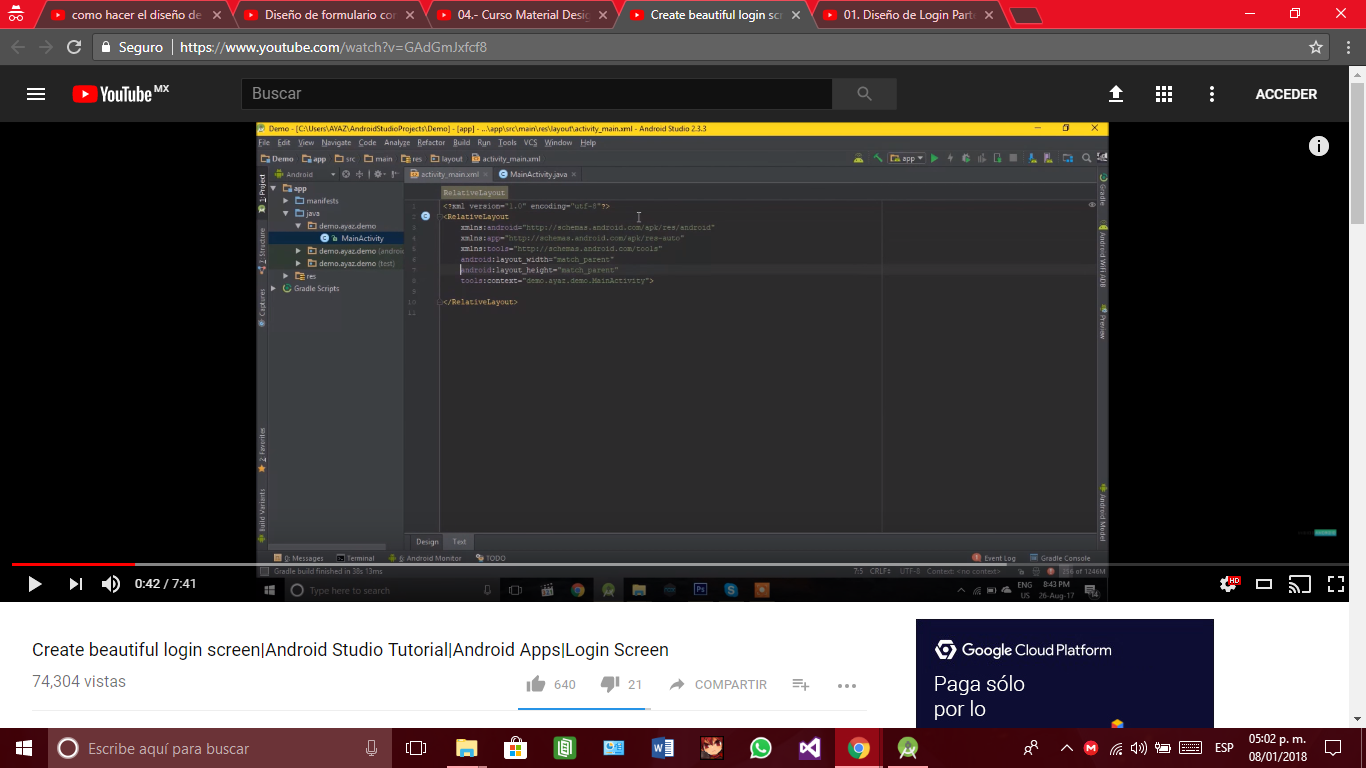Open Microsoft Store from the taskbar
1366x768 pixels.
pos(515,748)
